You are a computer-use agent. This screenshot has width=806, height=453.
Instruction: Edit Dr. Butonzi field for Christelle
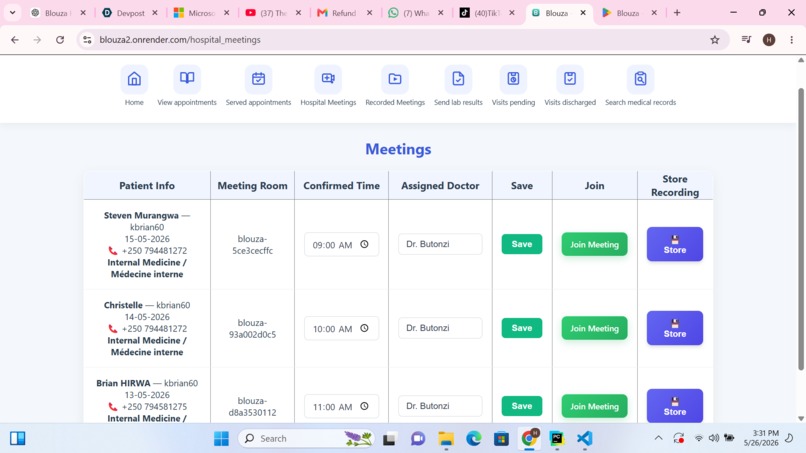click(440, 328)
